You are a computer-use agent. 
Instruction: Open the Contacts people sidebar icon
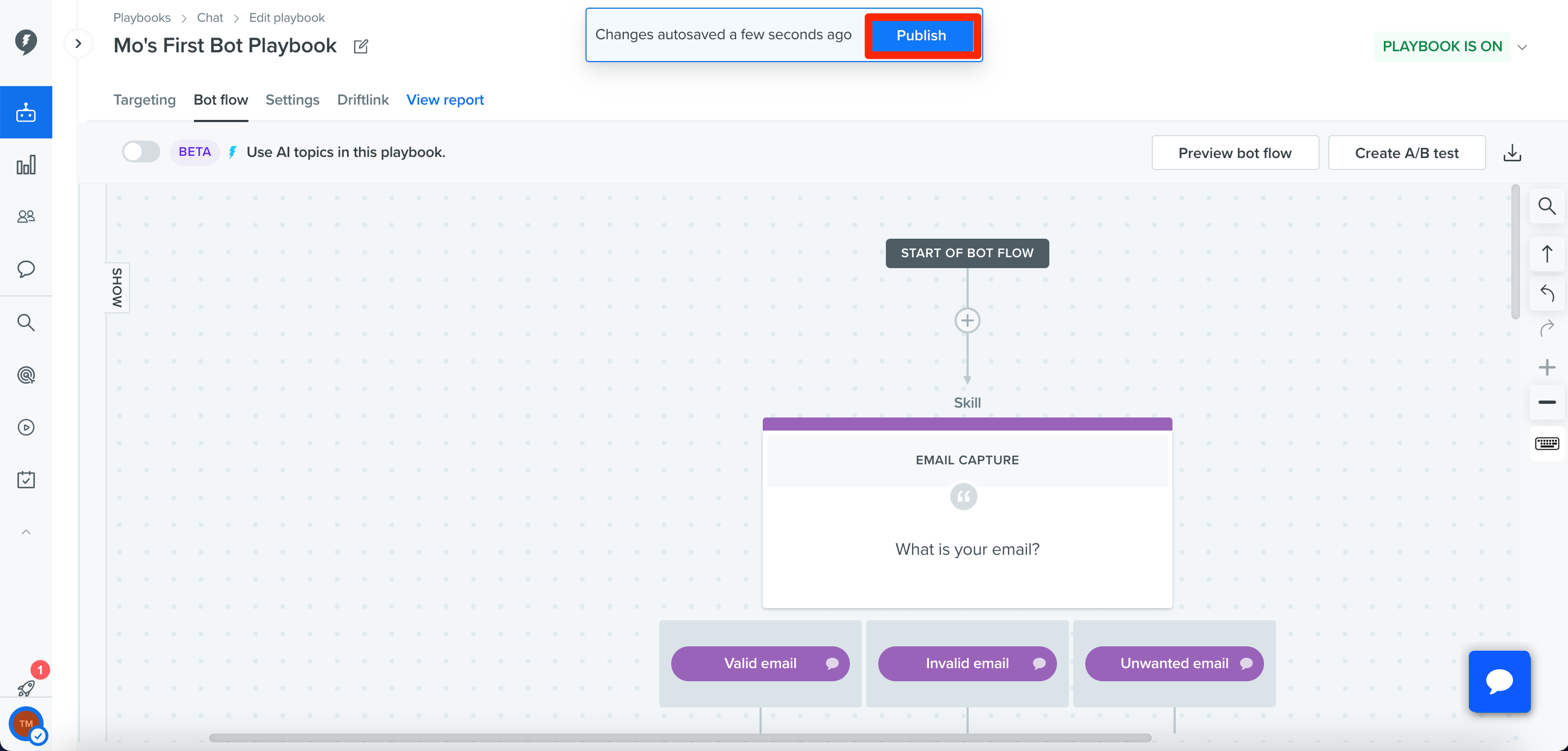[26, 217]
